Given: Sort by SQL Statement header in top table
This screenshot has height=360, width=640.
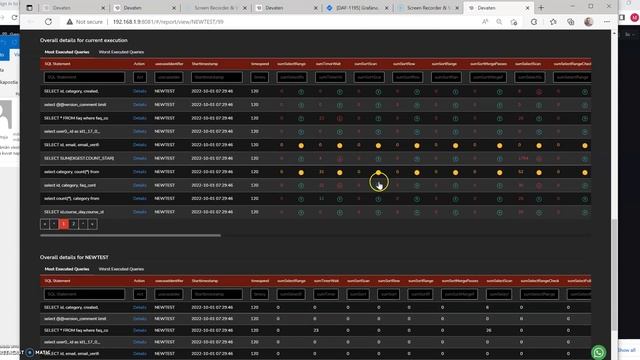Looking at the screenshot, I should [x=57, y=64].
